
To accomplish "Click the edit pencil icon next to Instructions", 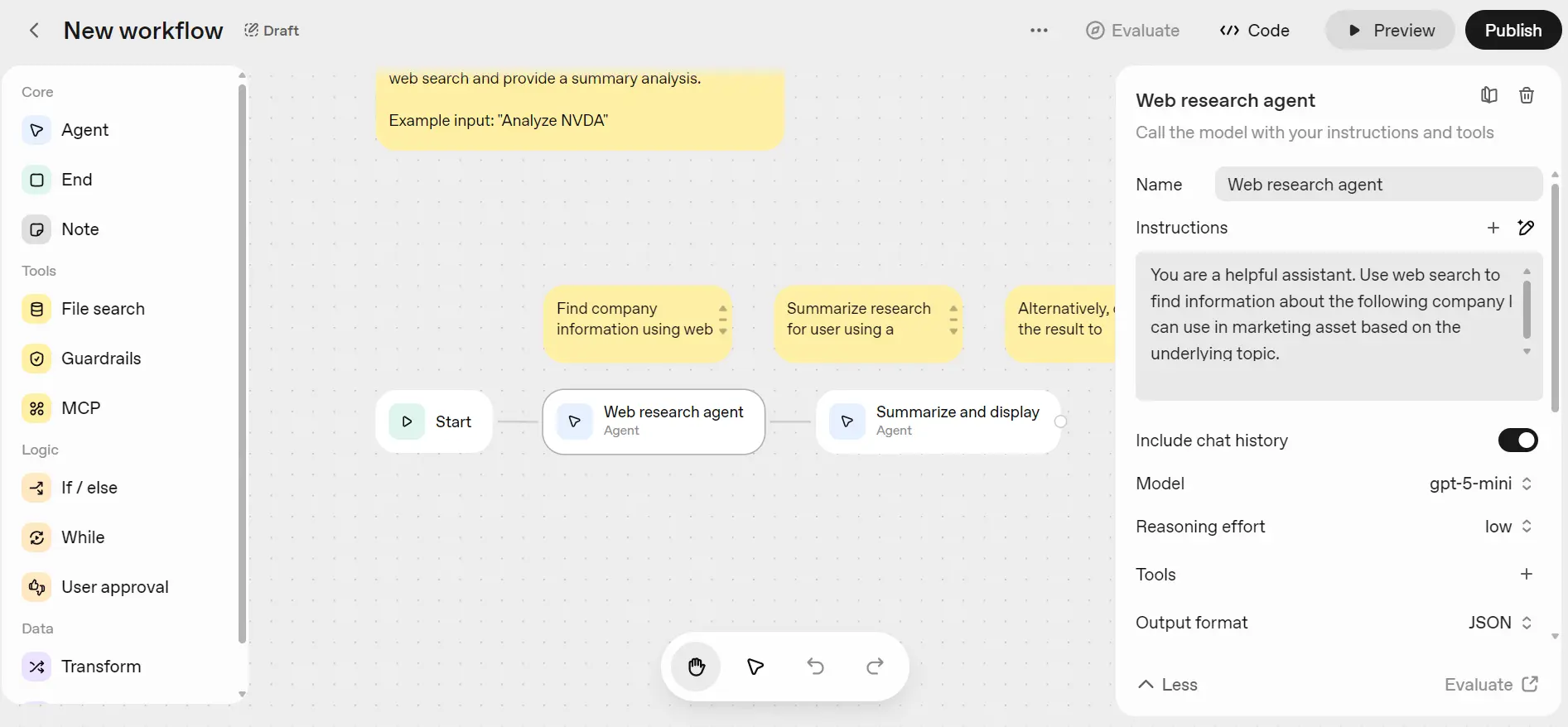I will coord(1526,228).
